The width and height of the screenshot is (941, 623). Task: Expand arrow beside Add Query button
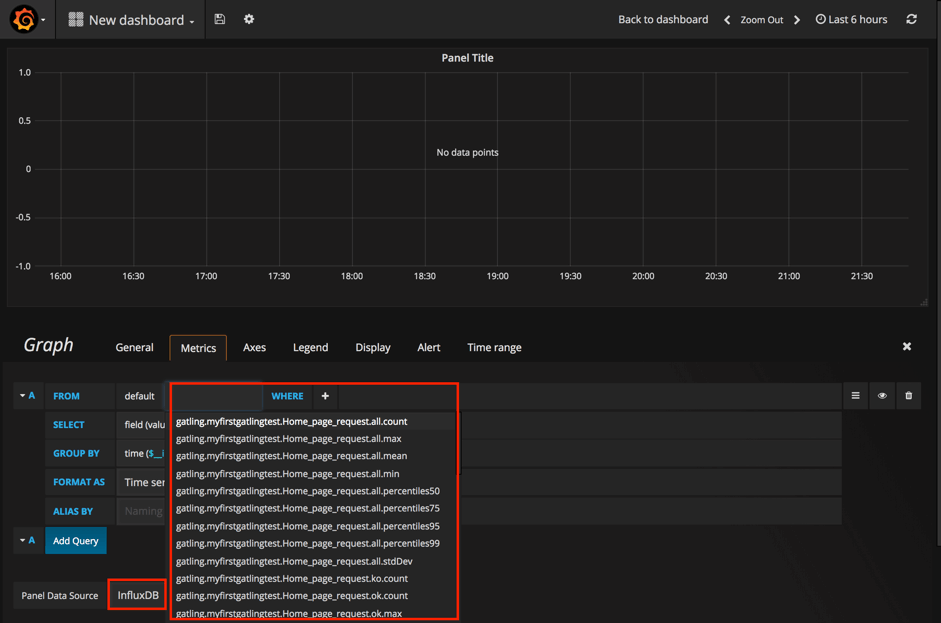point(22,540)
